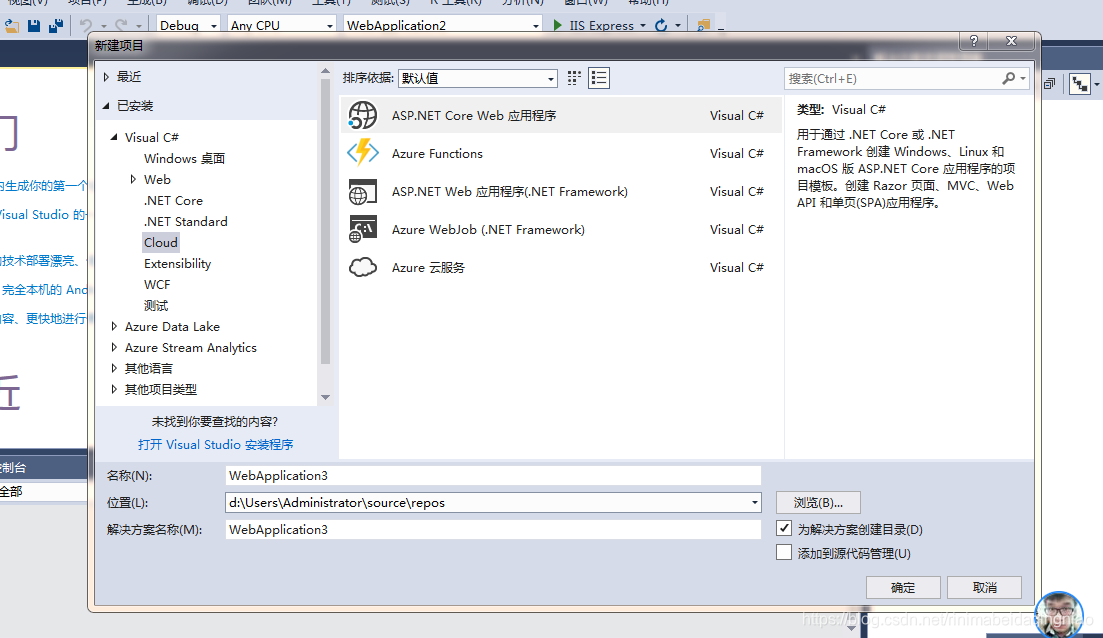Expand the 其他语言 node
The height and width of the screenshot is (638, 1103).
[x=114, y=368]
